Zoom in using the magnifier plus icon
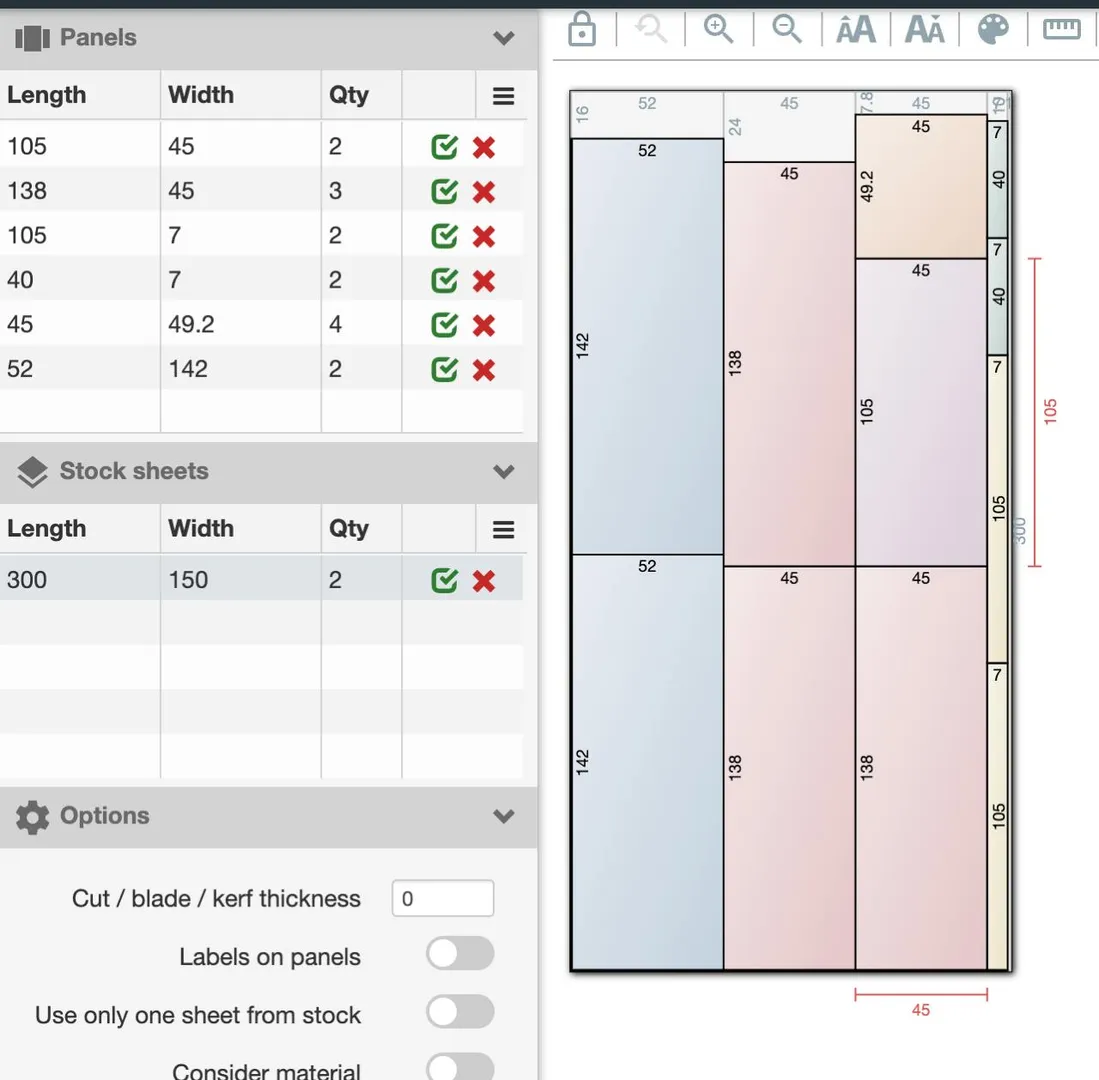This screenshot has height=1080, width=1099. (718, 29)
